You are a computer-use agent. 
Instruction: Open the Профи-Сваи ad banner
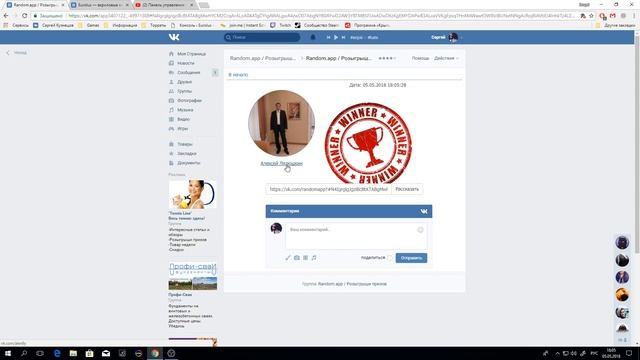pos(193,276)
